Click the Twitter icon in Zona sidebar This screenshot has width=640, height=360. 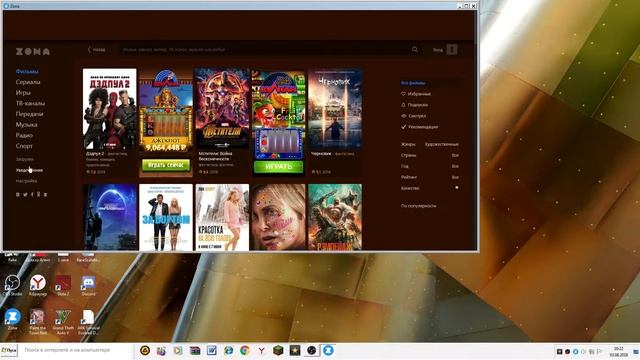click(x=25, y=195)
